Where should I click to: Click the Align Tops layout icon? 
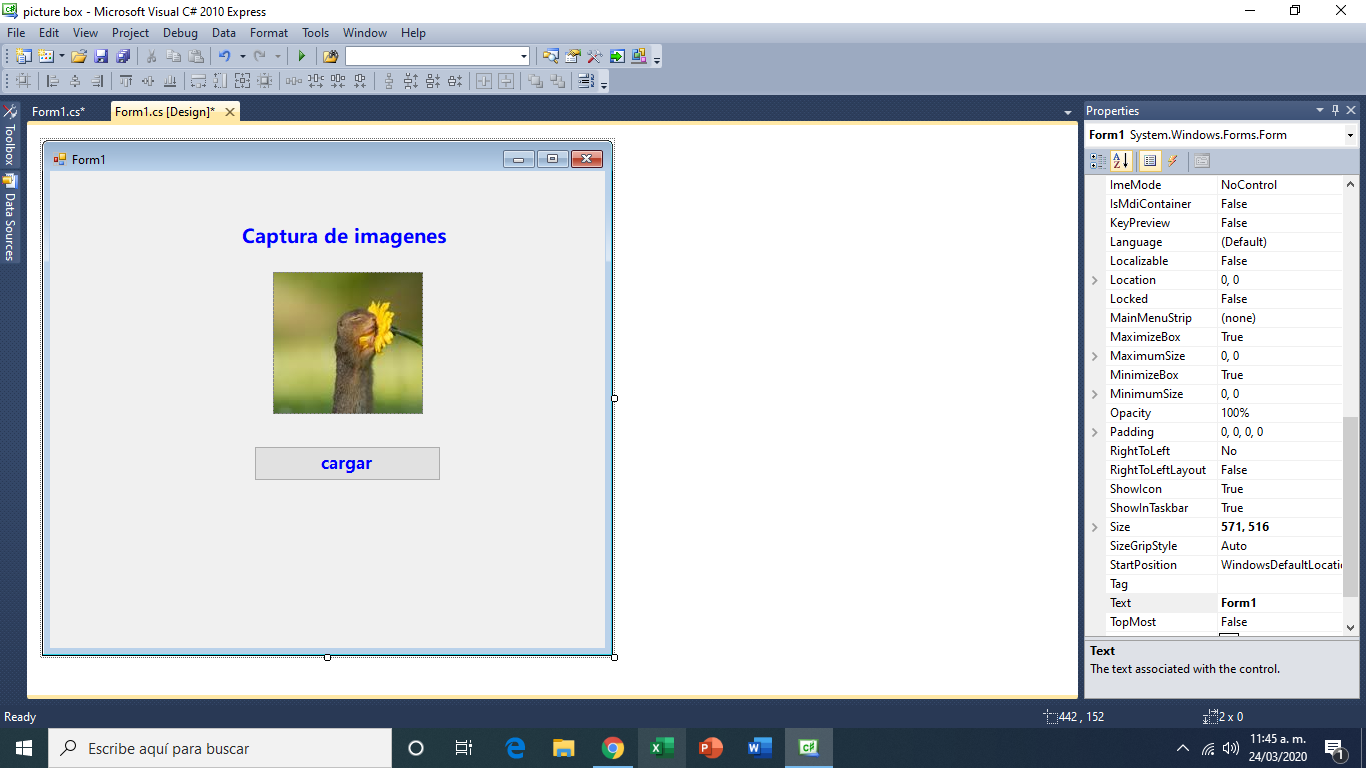126,81
